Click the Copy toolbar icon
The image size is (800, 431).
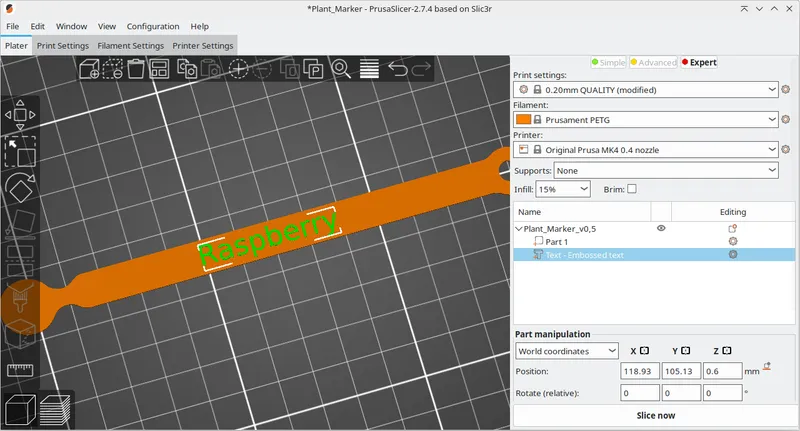[x=187, y=68]
